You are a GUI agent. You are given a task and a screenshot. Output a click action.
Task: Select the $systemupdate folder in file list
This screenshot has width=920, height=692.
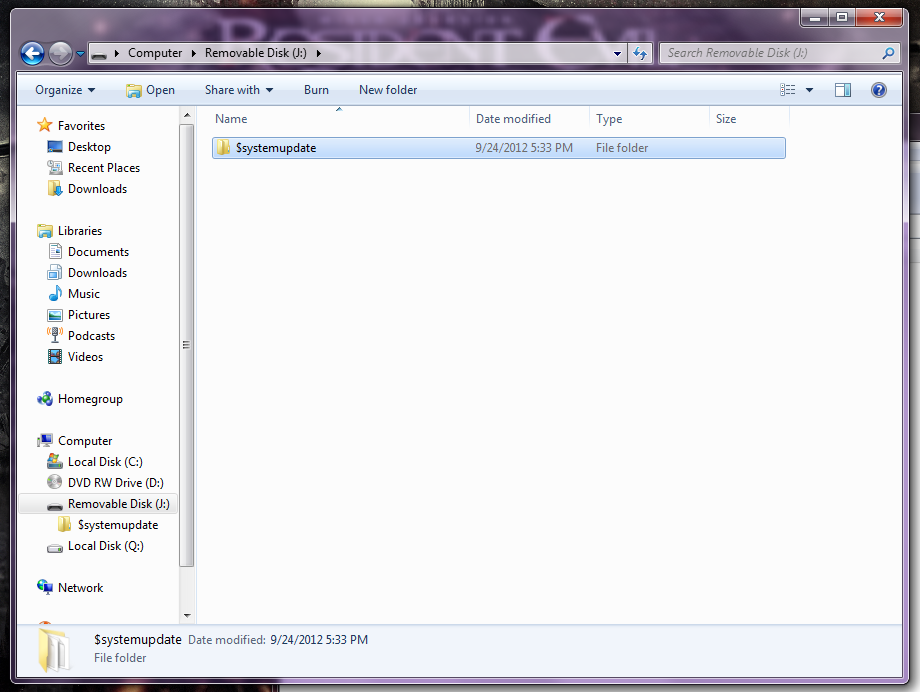click(x=276, y=148)
